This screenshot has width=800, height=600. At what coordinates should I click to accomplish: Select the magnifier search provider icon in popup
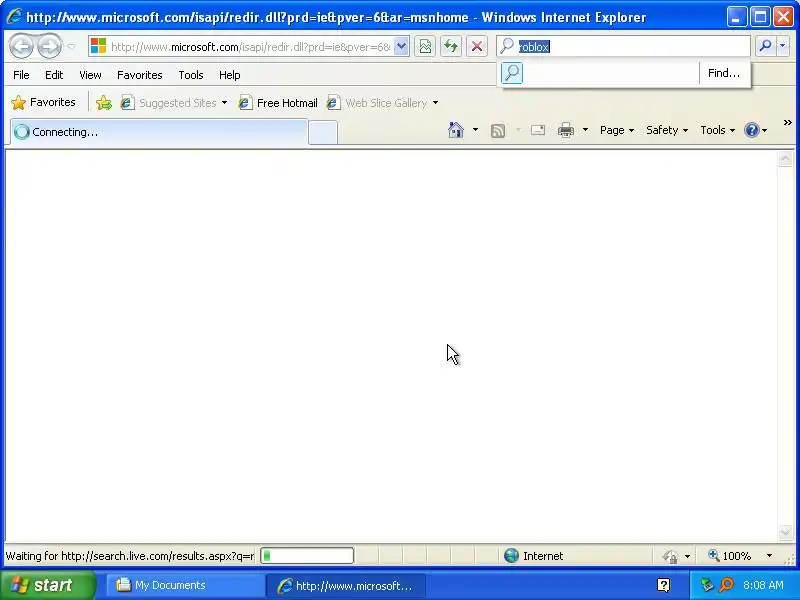point(512,73)
